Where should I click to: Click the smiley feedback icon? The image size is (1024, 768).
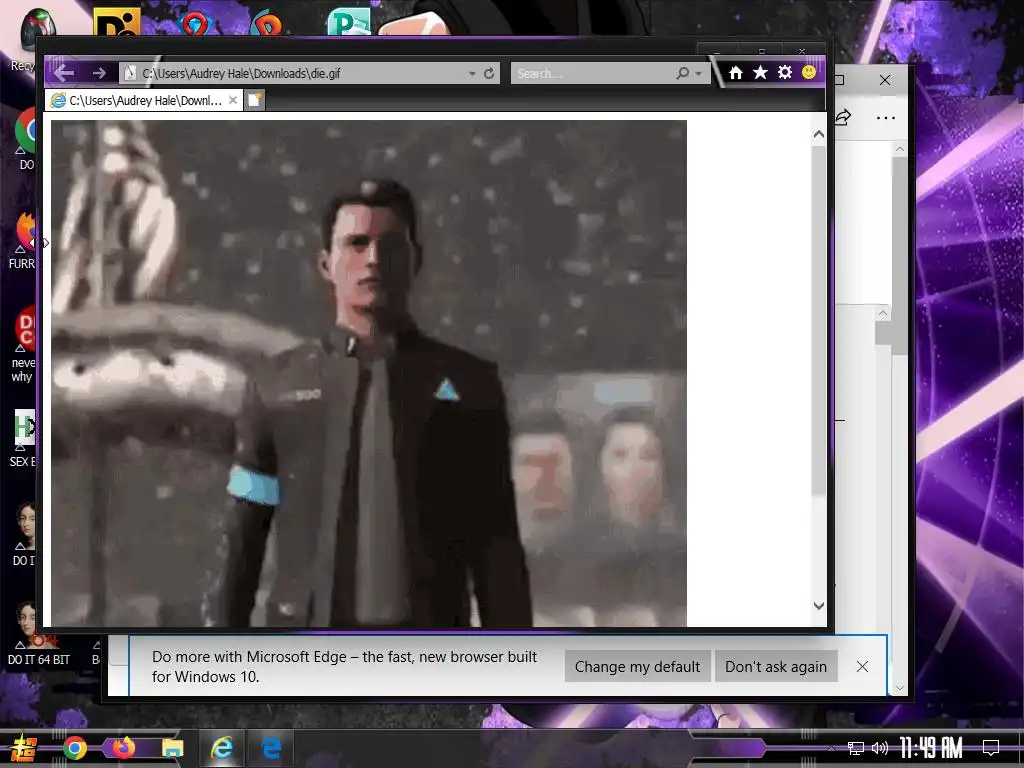[x=809, y=72]
